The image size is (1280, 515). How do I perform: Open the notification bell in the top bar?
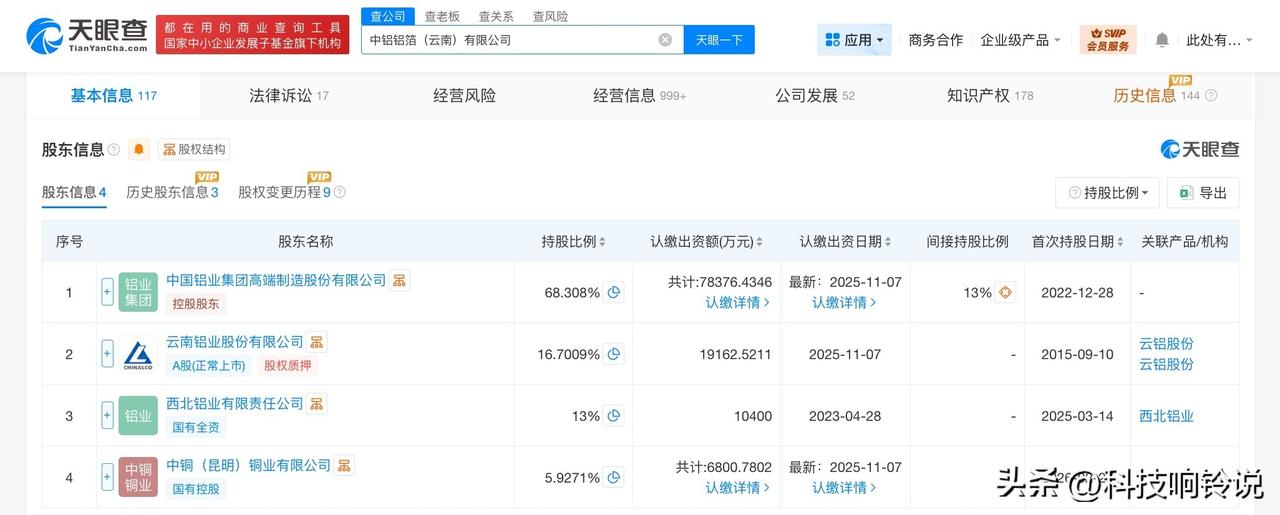pyautogui.click(x=1162, y=40)
